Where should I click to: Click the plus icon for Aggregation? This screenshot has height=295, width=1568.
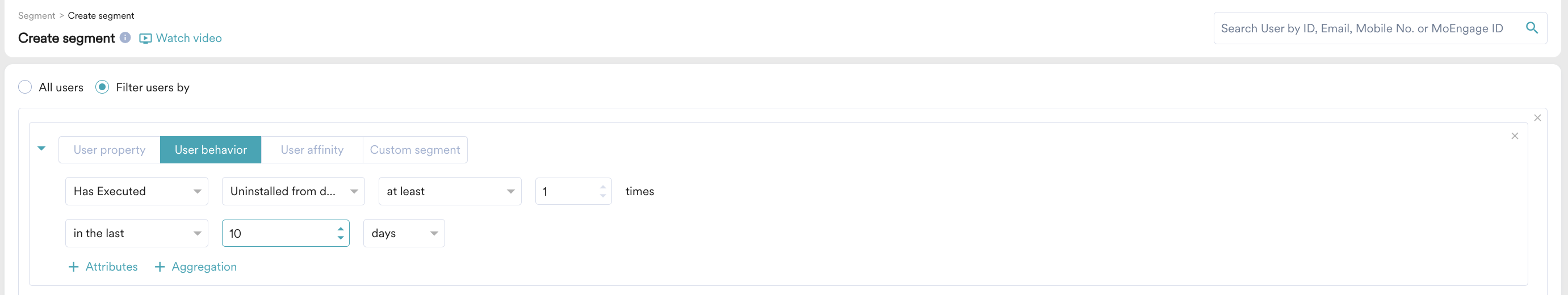(x=160, y=267)
